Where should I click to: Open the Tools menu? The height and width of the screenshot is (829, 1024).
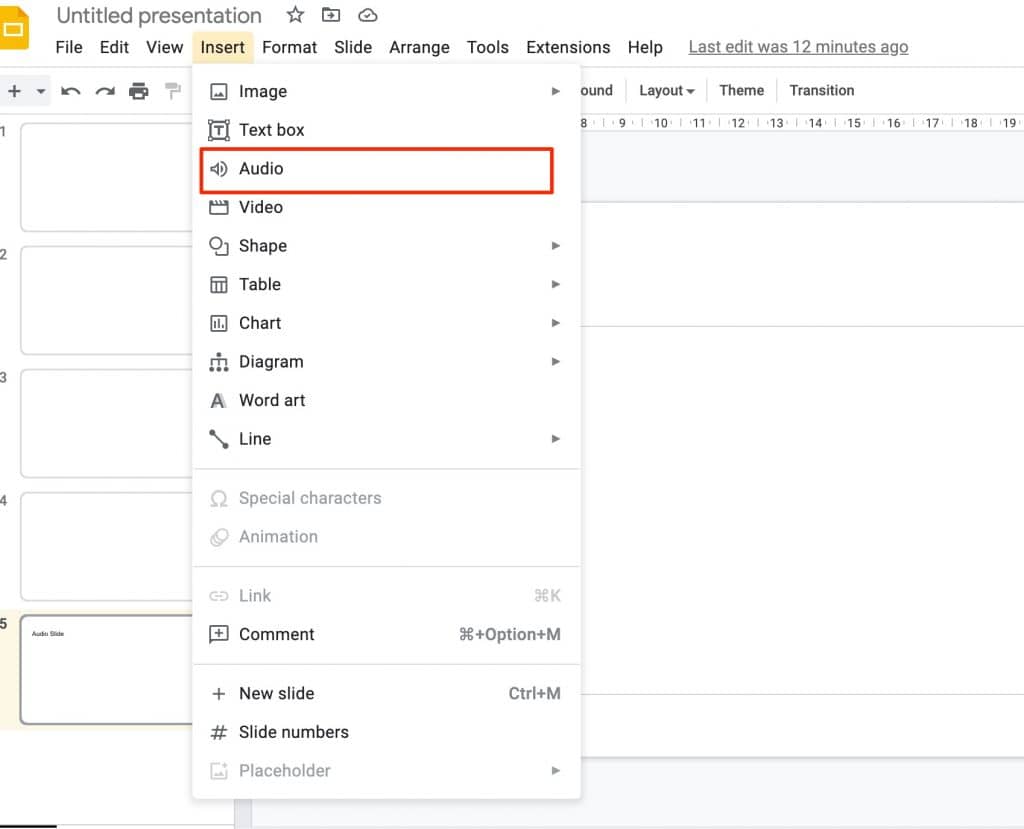(x=487, y=47)
